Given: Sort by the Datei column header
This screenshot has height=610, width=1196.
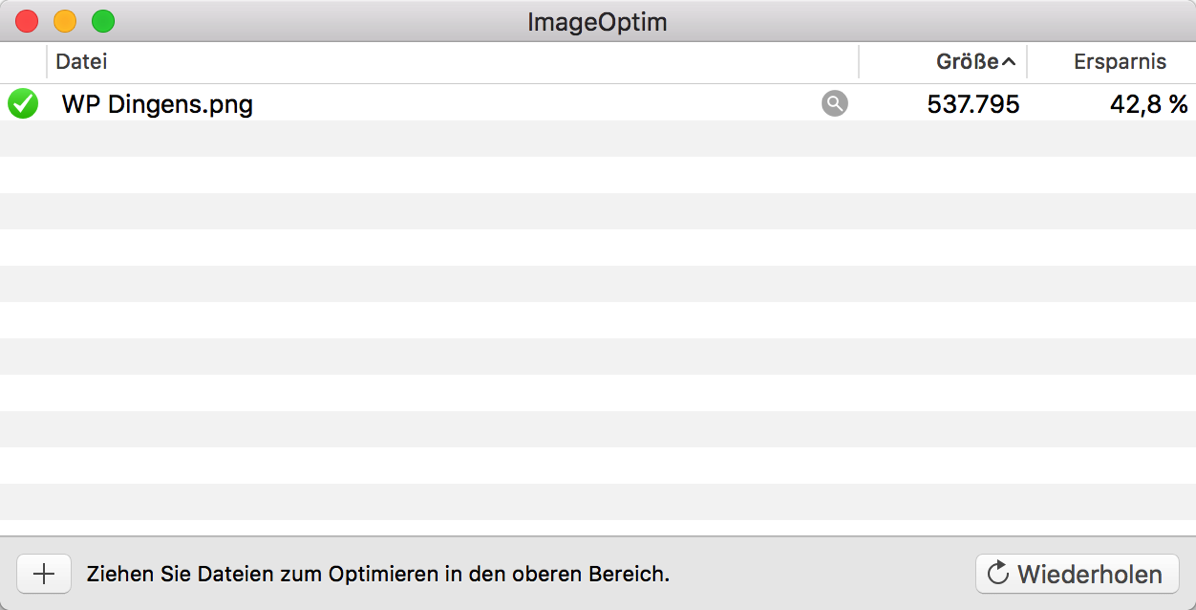Looking at the screenshot, I should pos(453,62).
